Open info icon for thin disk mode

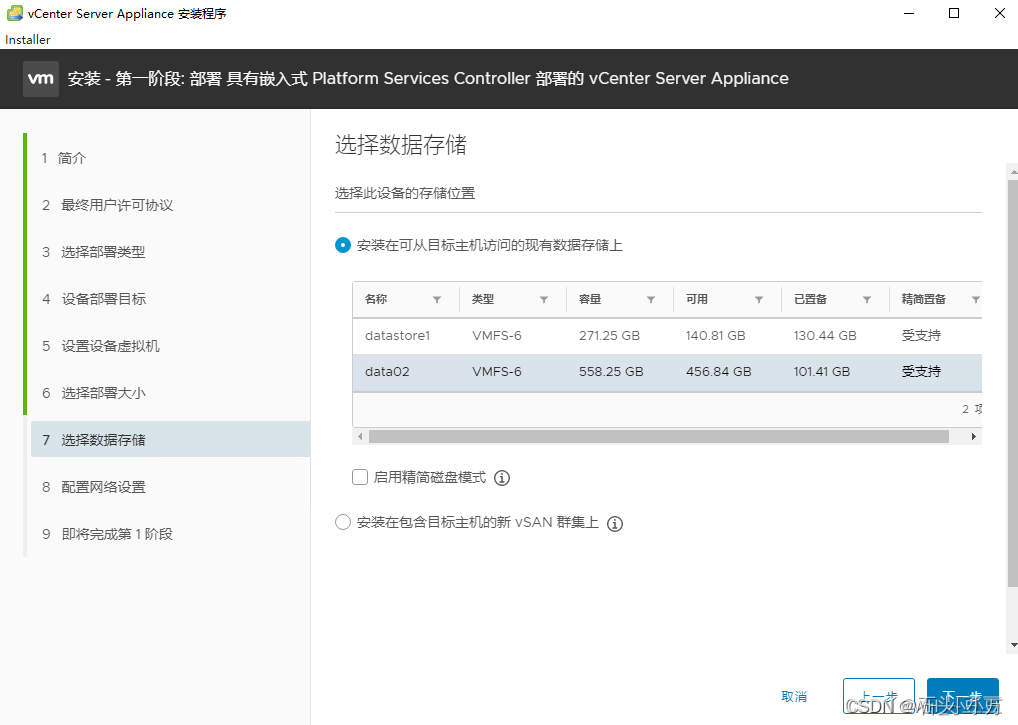coord(502,478)
